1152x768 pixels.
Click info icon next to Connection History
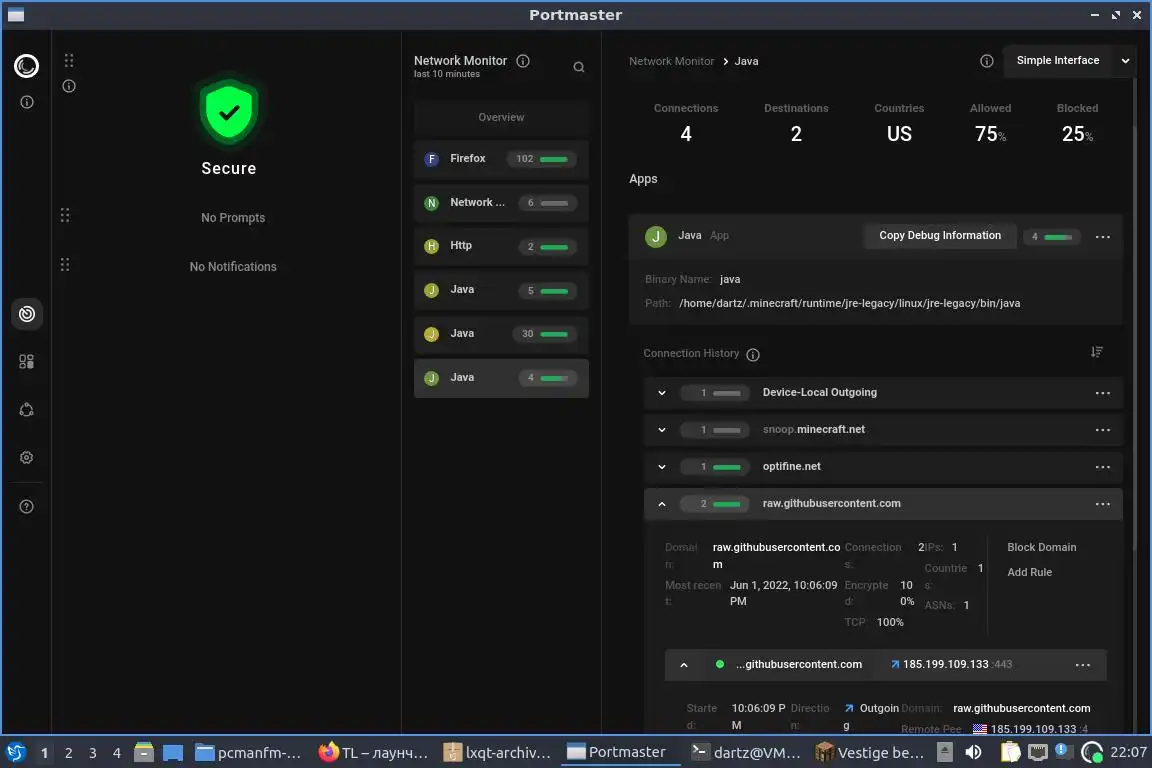click(753, 354)
